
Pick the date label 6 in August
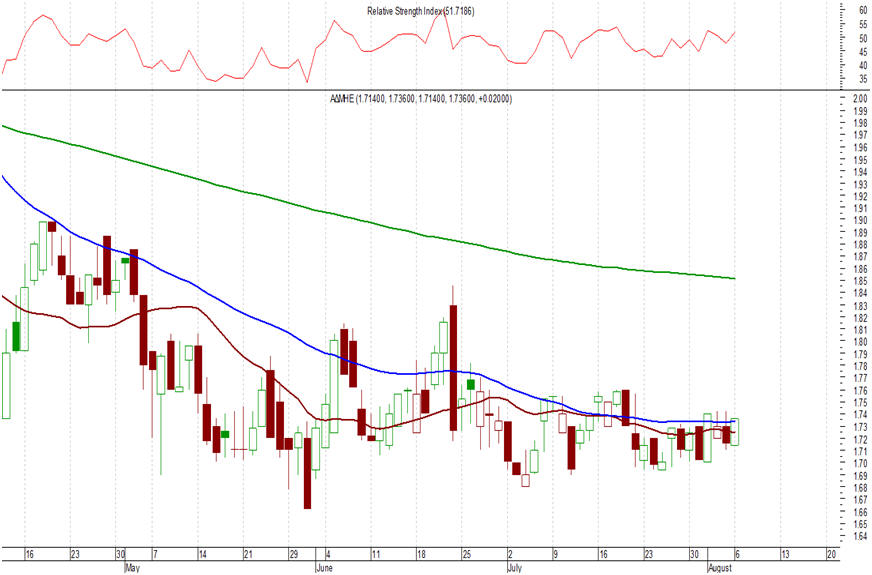[738, 554]
